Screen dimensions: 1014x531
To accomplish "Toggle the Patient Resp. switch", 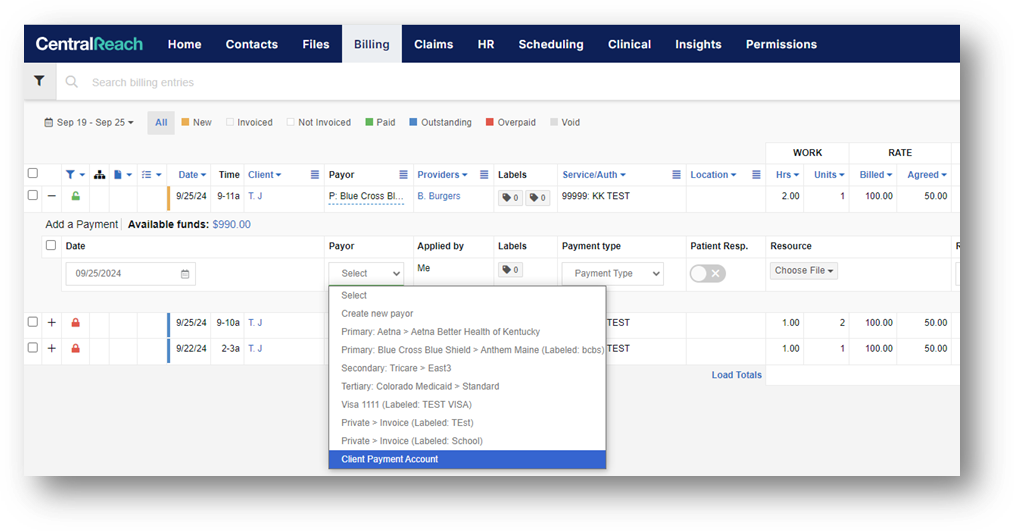I will click(x=707, y=274).
